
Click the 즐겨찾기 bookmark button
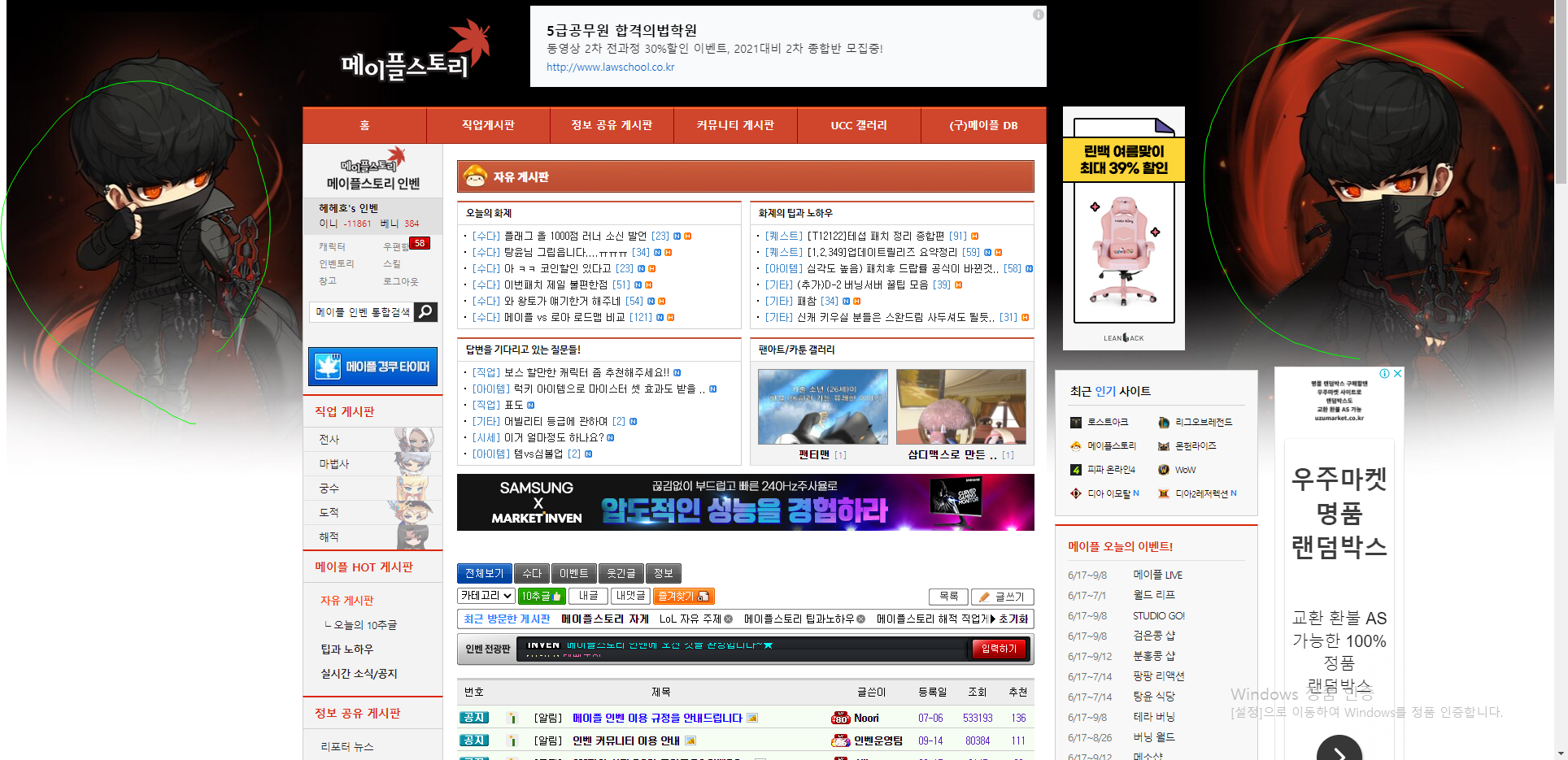[x=683, y=597]
